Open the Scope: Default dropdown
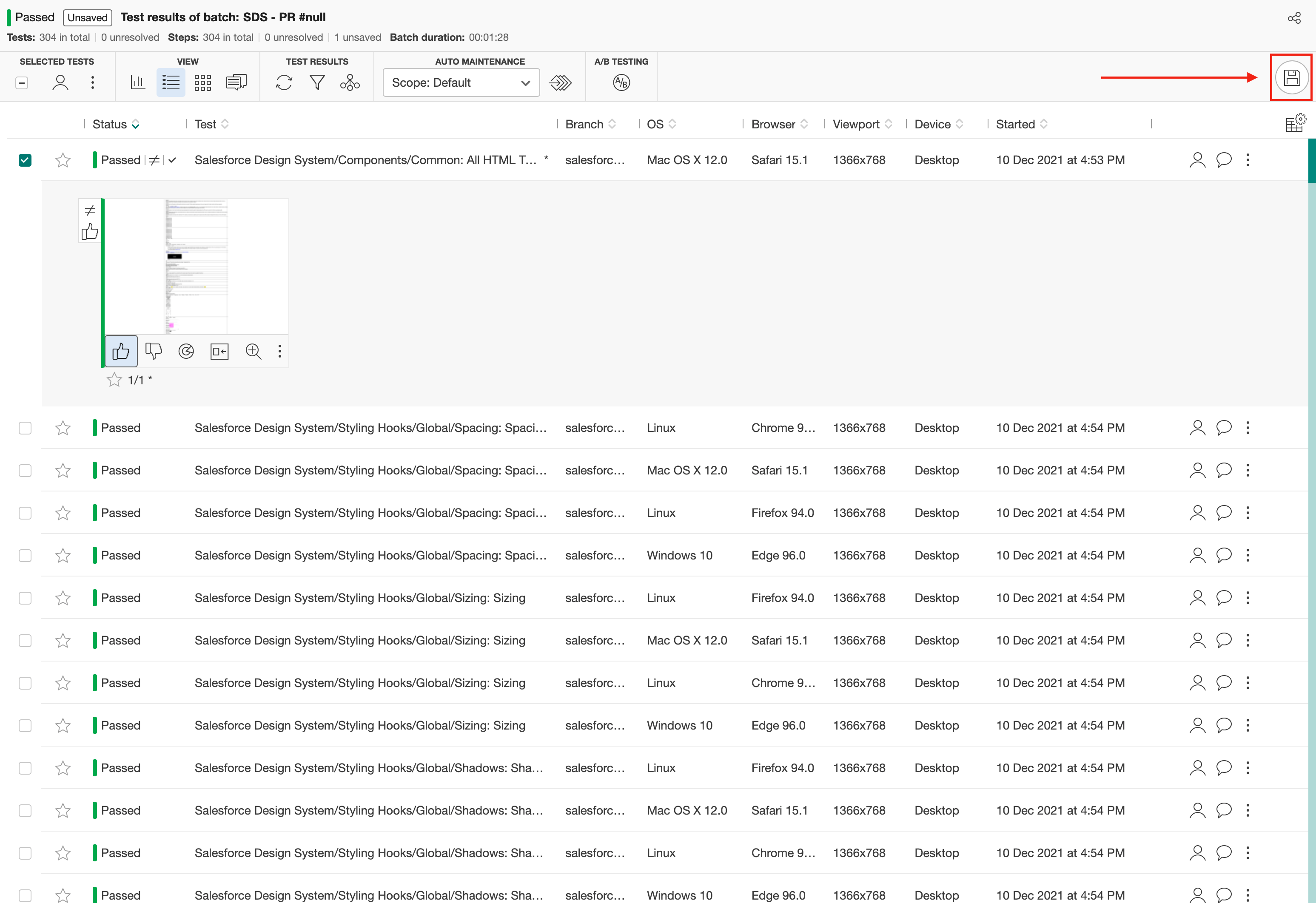 461,82
